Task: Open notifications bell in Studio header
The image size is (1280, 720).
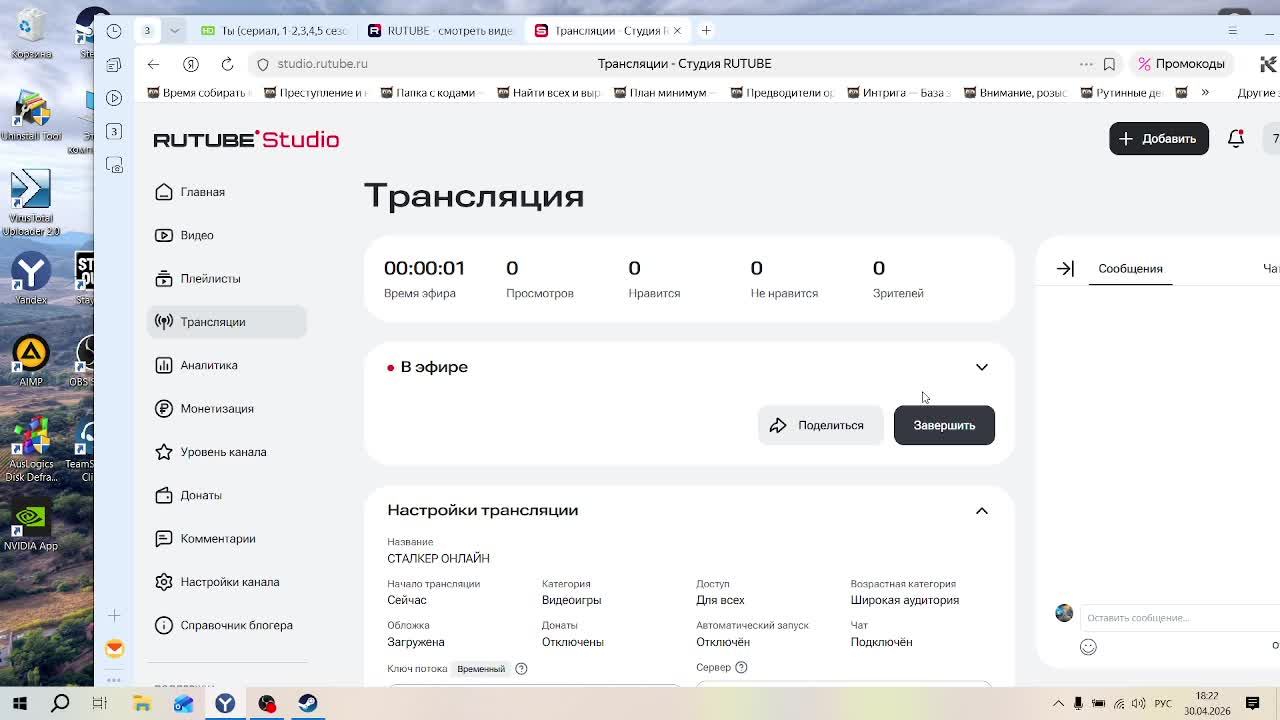Action: (1236, 139)
